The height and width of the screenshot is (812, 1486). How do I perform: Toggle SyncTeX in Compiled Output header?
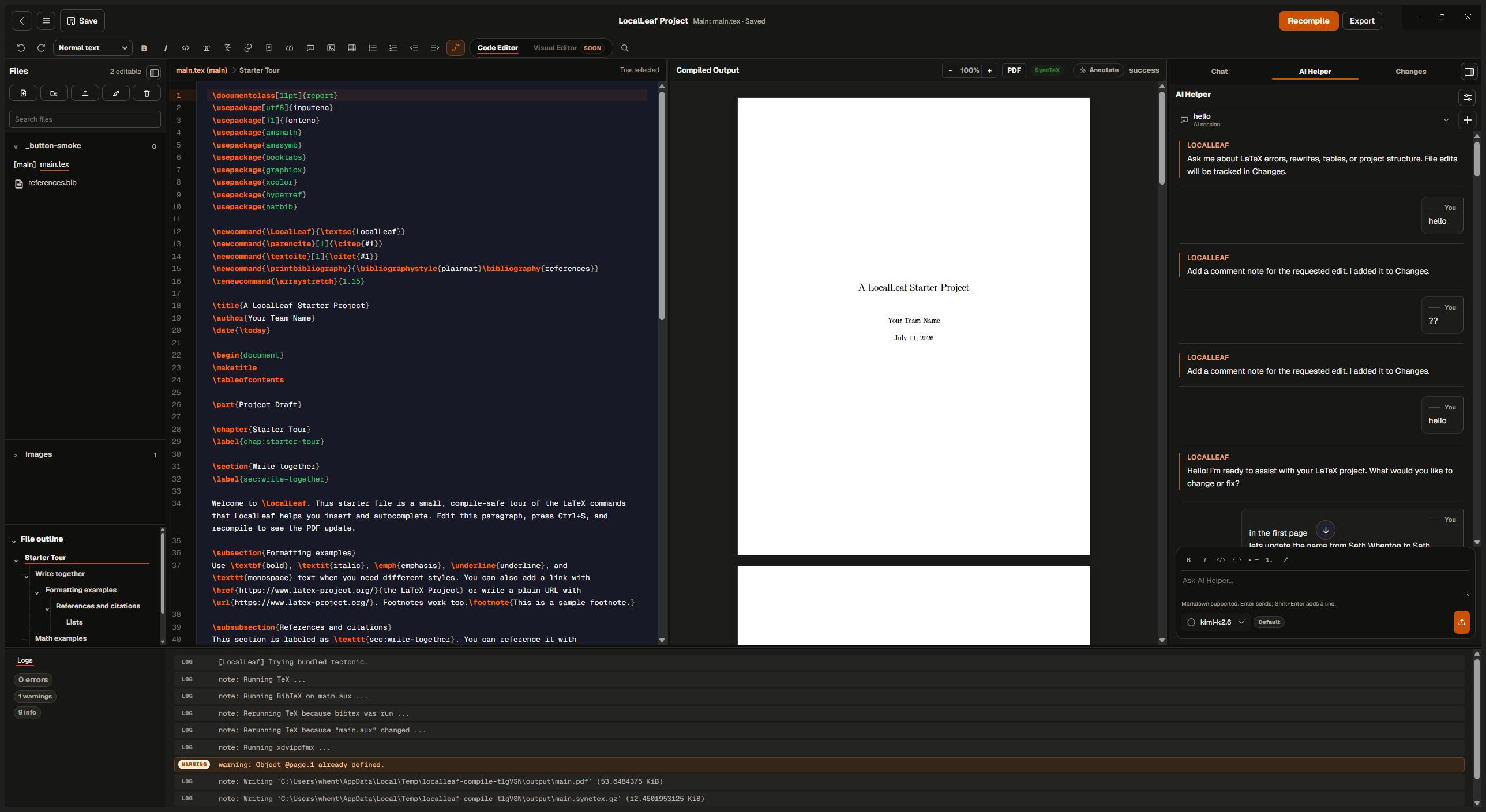(1047, 70)
